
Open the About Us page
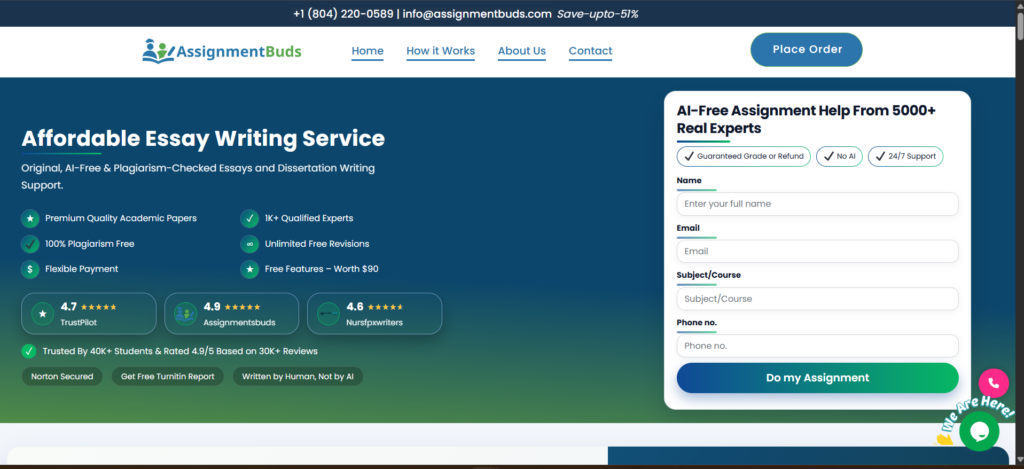click(x=522, y=51)
